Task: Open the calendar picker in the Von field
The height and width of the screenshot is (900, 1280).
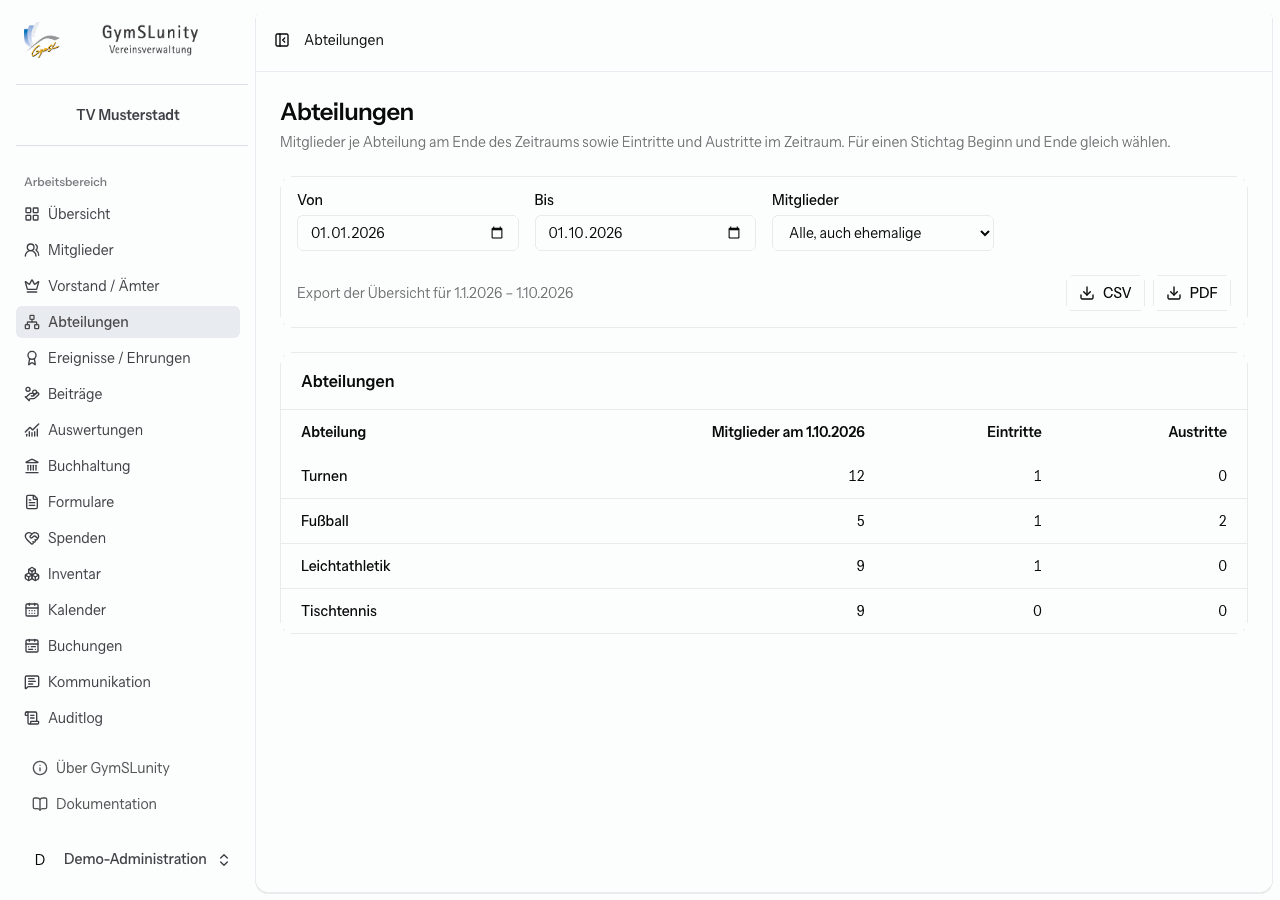Action: pos(497,233)
